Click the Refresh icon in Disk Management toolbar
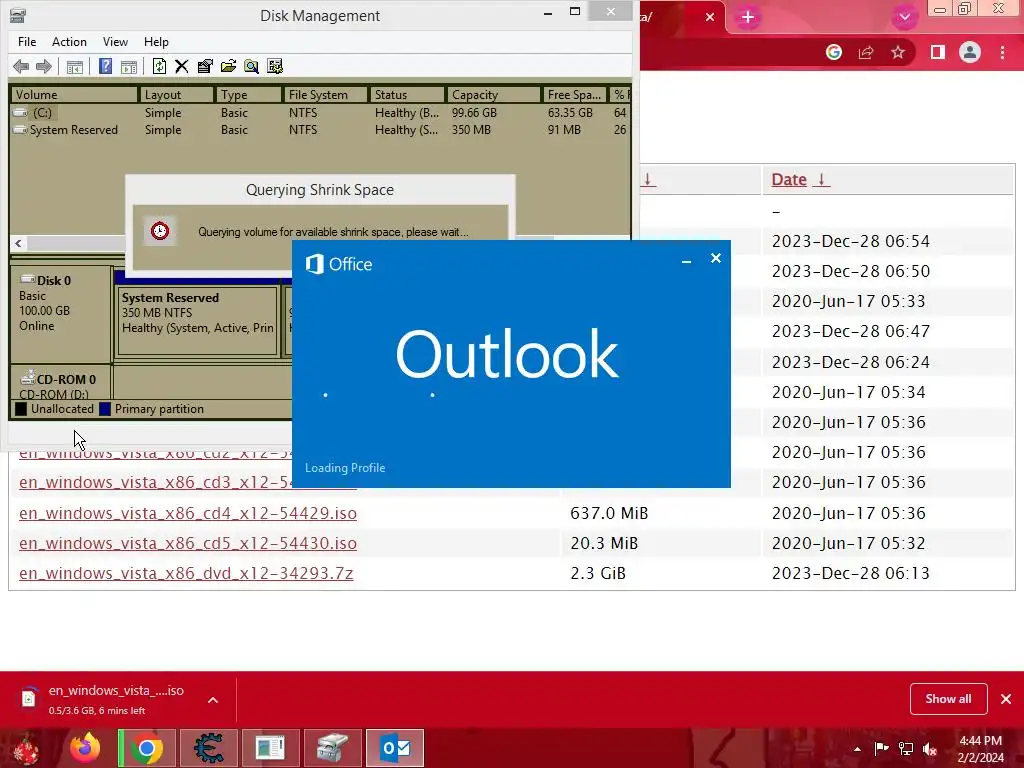 tap(159, 66)
